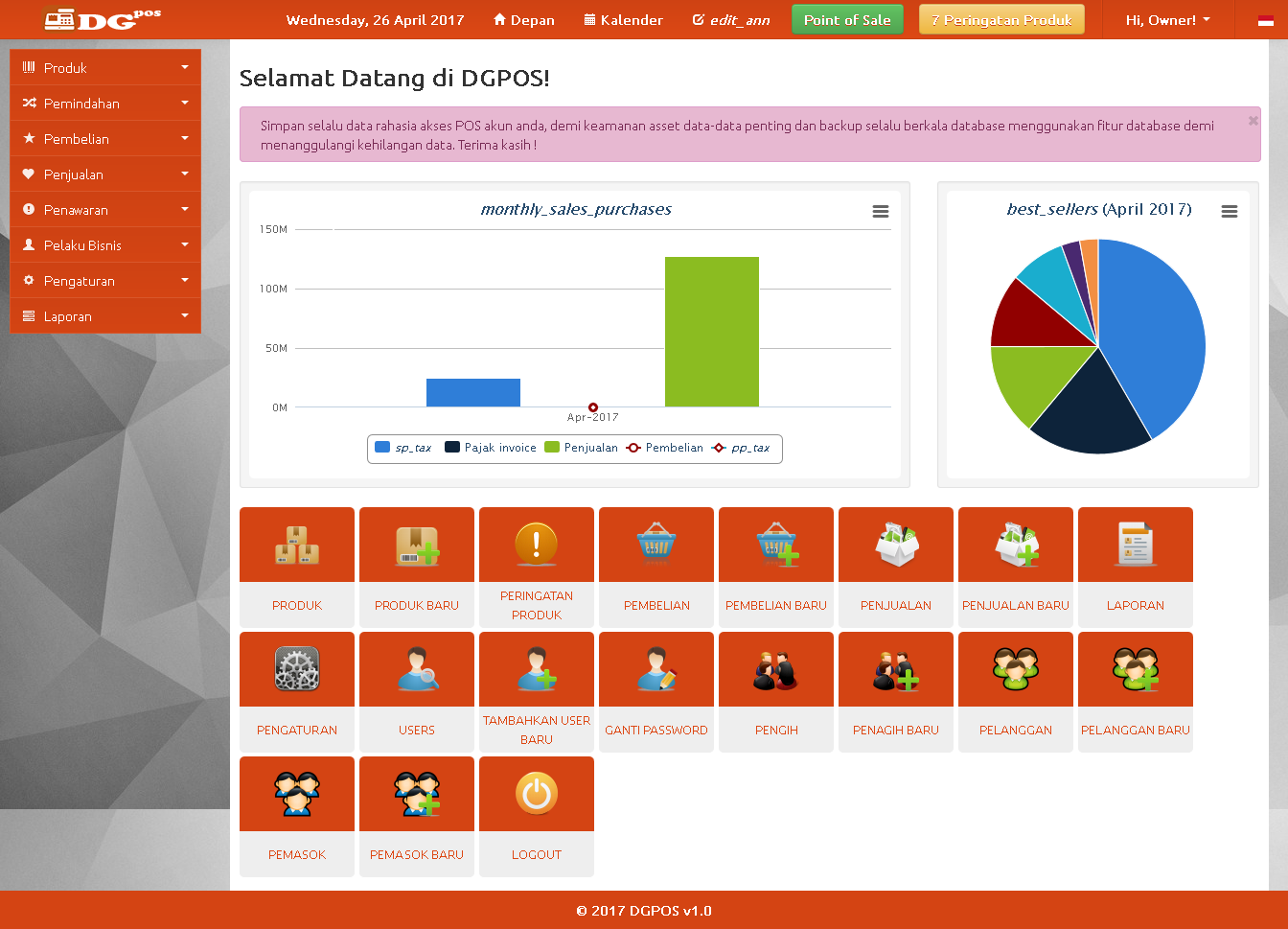The image size is (1288, 929).
Task: Open the Hi, Owner! user dropdown
Action: pos(1167,20)
